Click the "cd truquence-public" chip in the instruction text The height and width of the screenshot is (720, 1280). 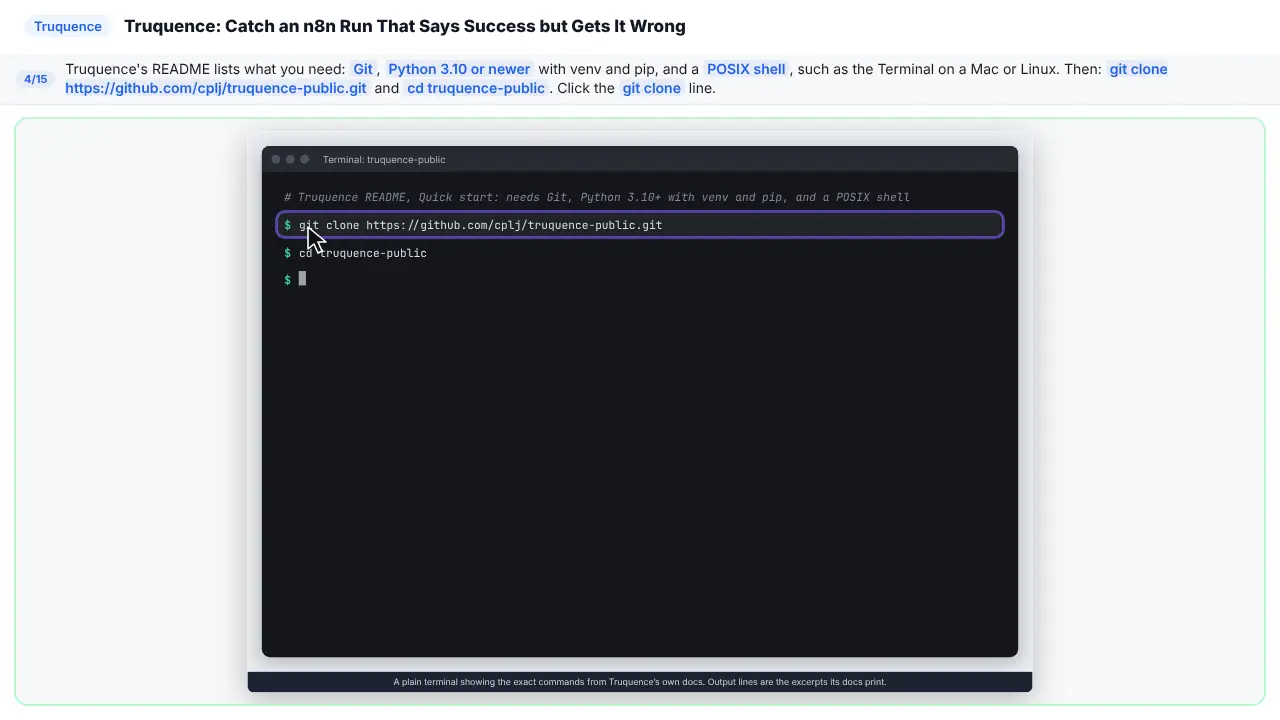click(x=476, y=88)
